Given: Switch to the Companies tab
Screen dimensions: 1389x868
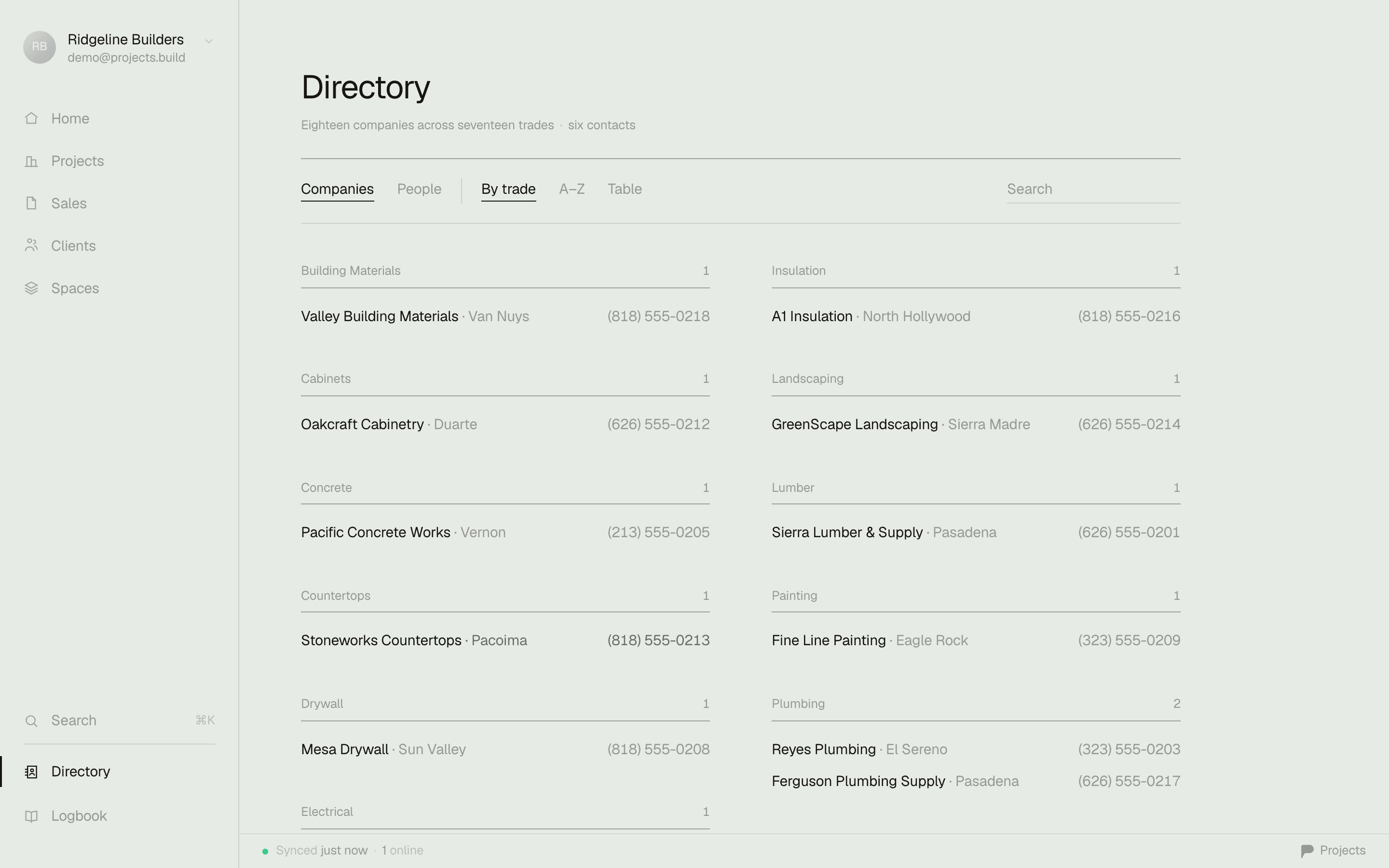Looking at the screenshot, I should pyautogui.click(x=338, y=189).
